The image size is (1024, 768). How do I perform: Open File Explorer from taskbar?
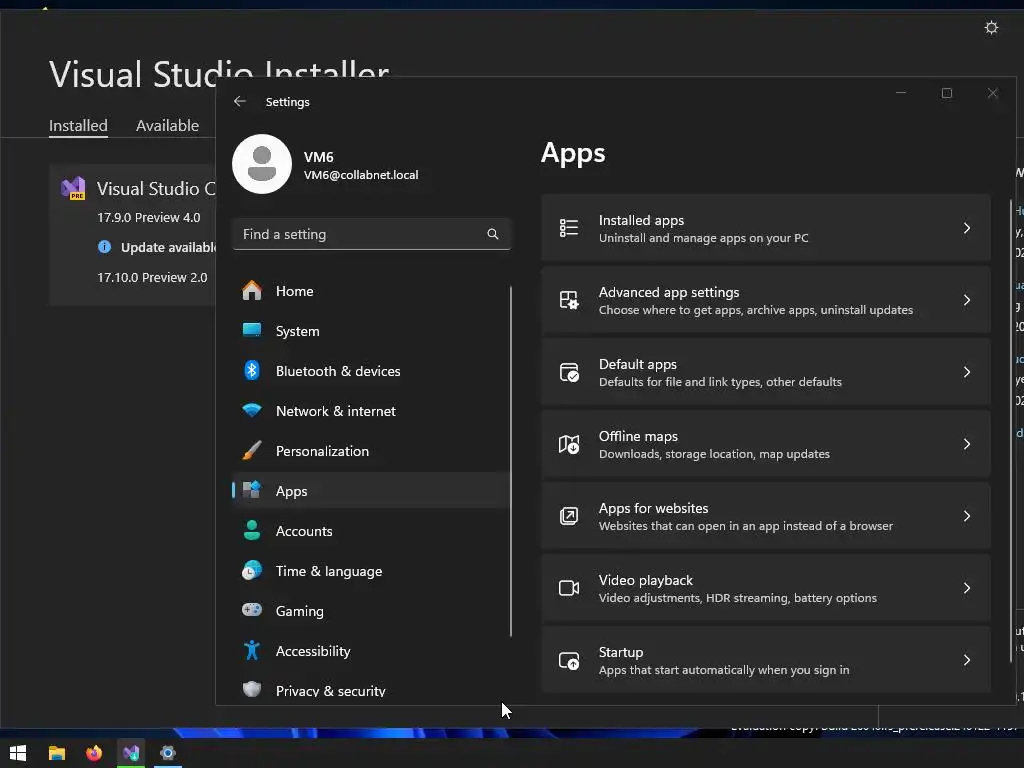coord(57,753)
